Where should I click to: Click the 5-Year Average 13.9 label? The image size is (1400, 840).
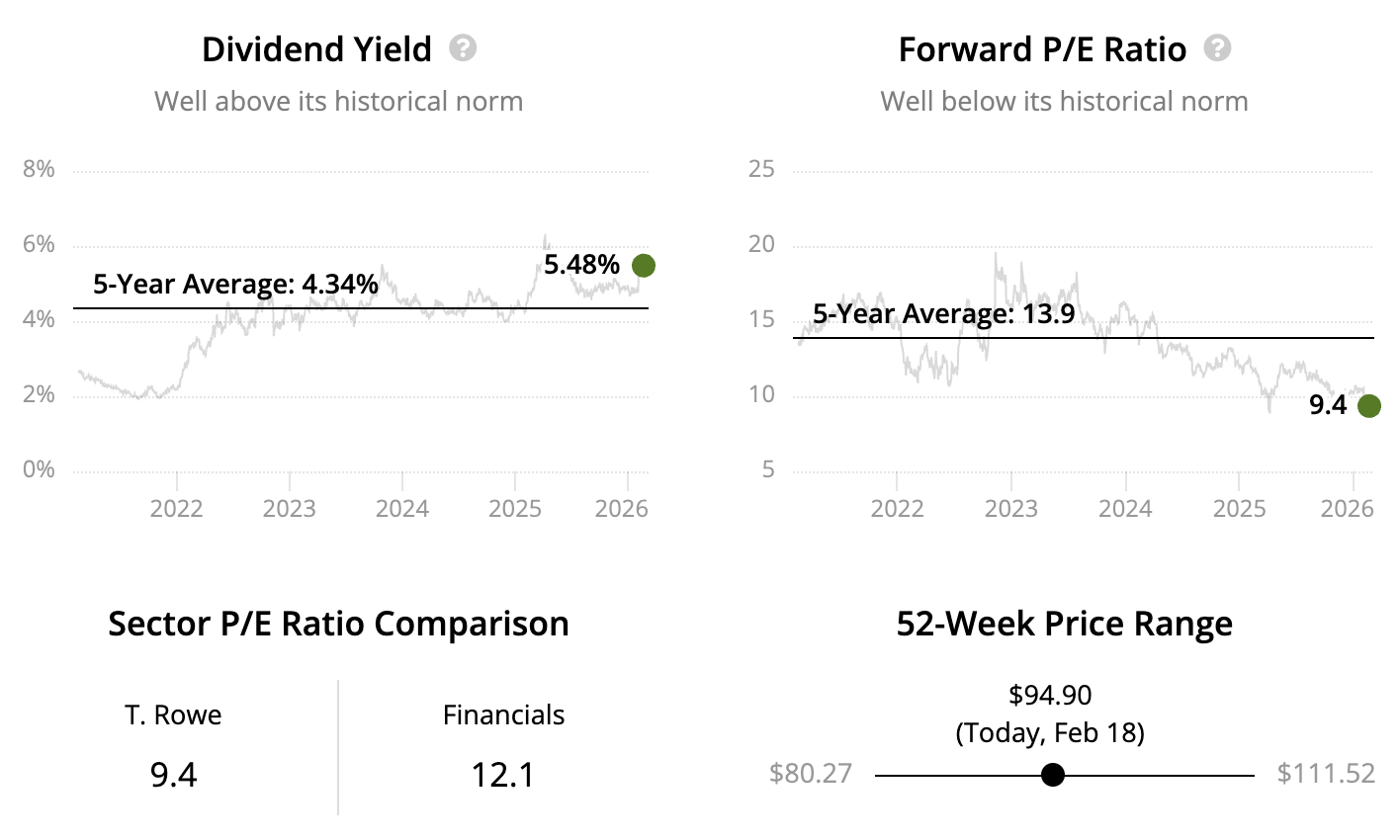943,314
